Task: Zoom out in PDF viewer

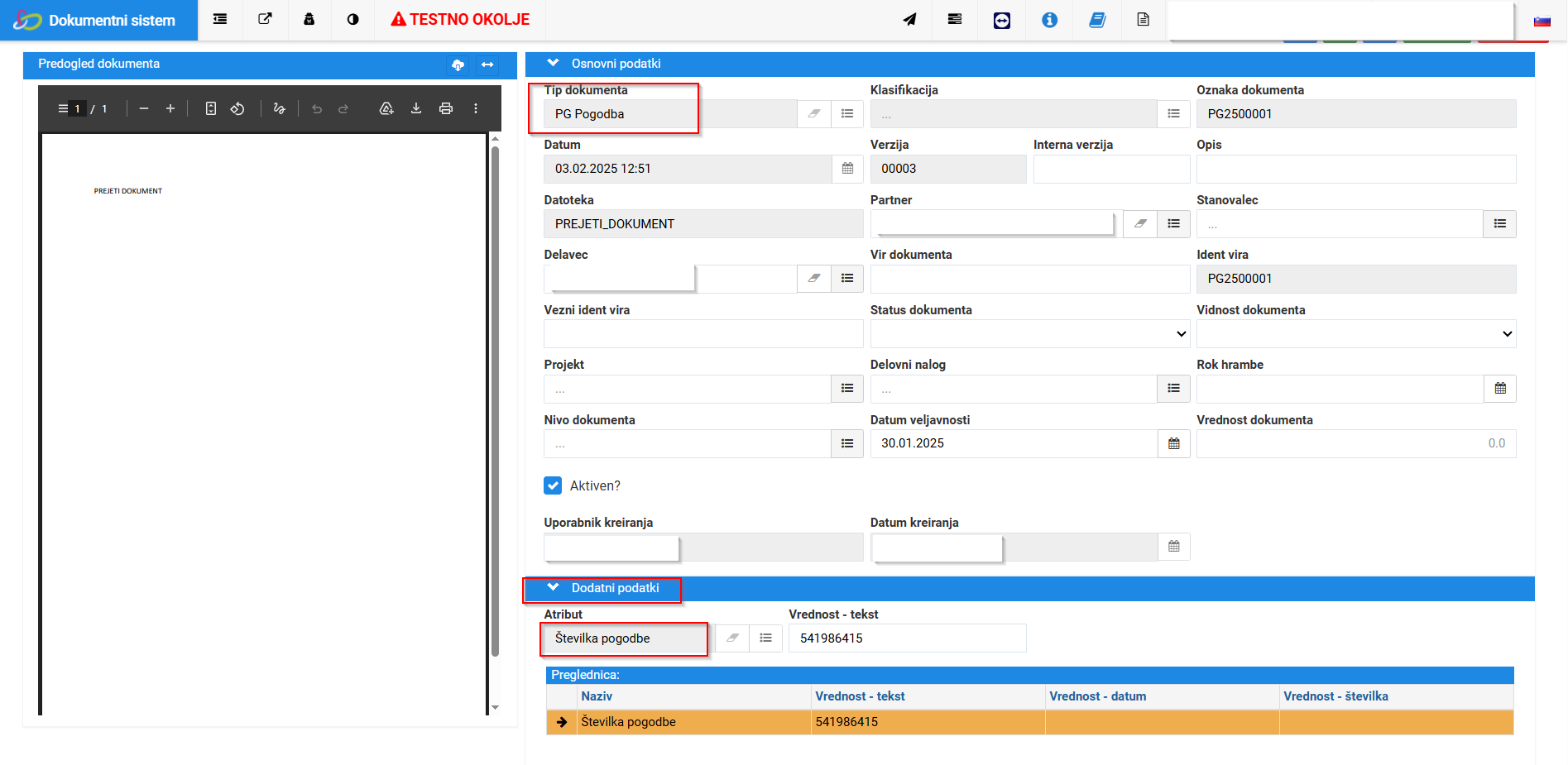Action: coord(144,108)
